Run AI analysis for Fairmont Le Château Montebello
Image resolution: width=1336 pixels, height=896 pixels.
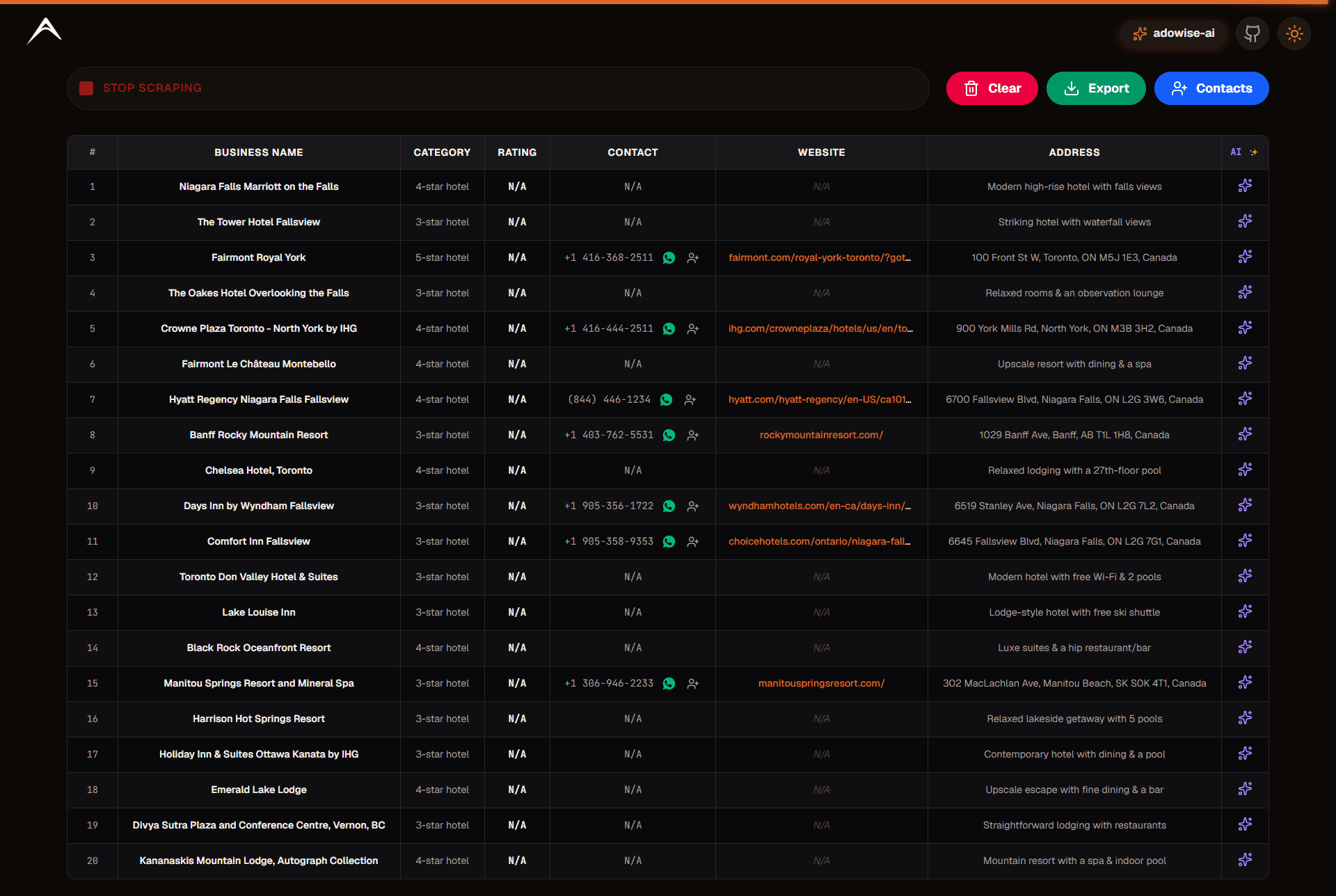tap(1245, 363)
